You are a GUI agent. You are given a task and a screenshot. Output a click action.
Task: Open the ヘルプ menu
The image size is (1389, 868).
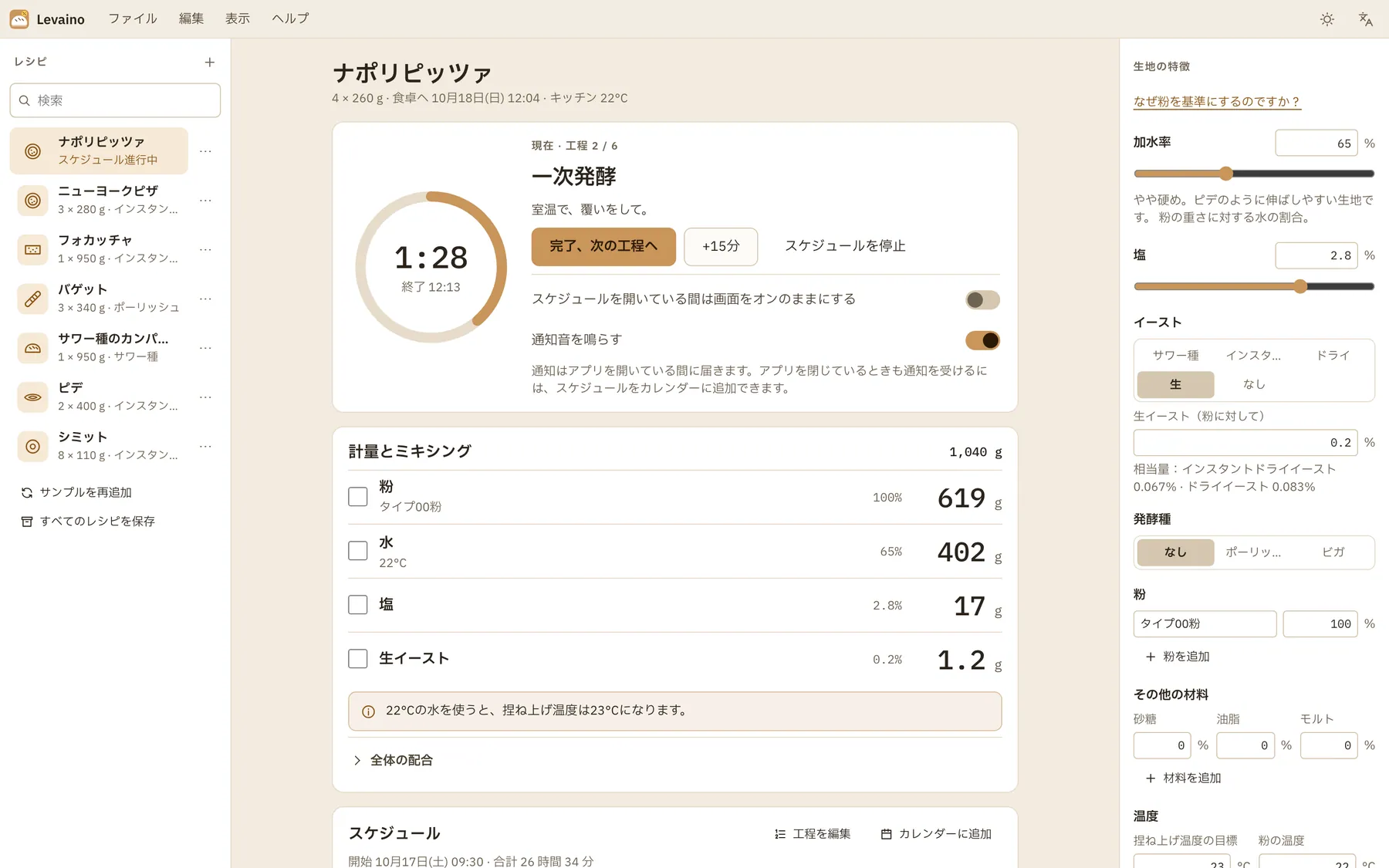click(x=290, y=19)
